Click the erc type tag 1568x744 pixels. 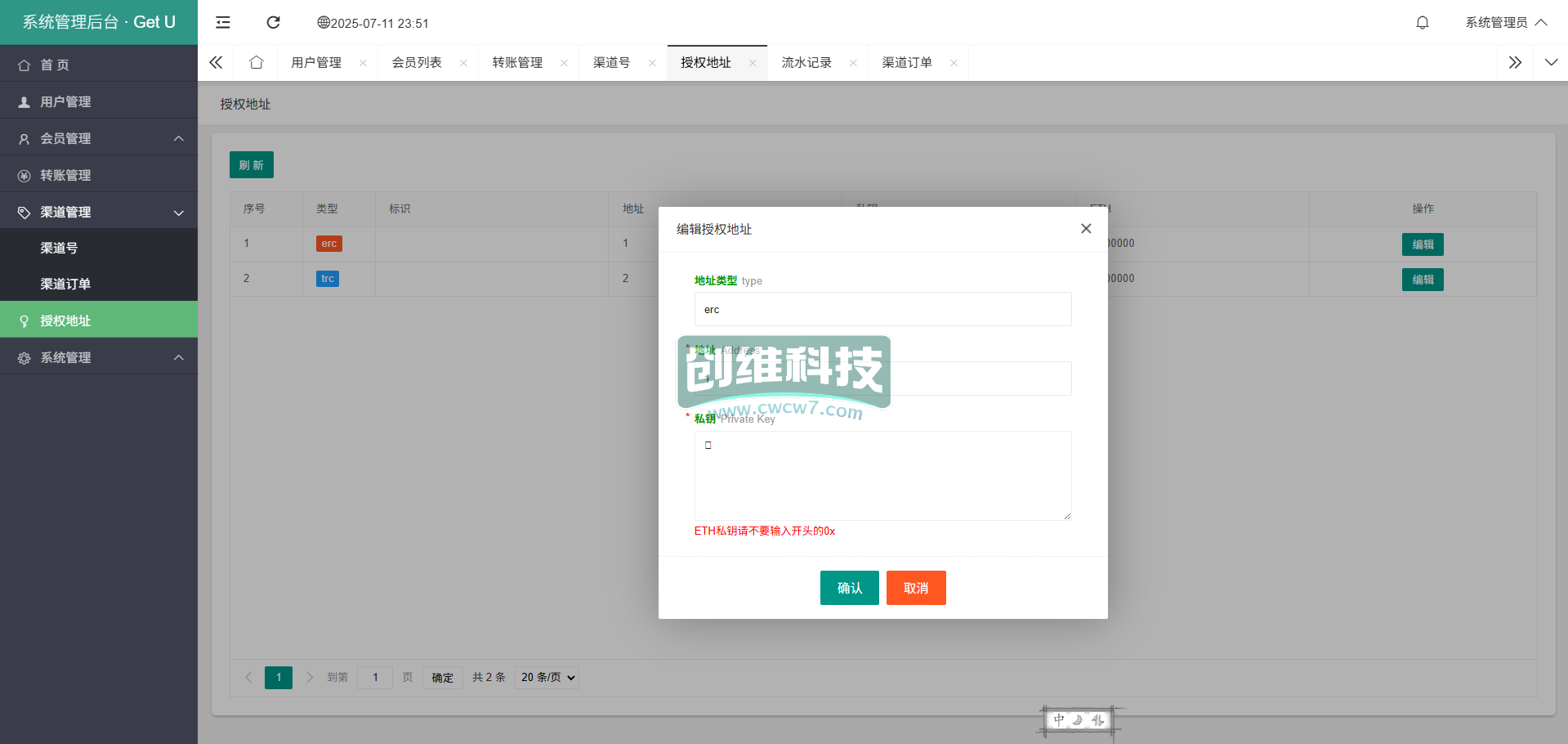[329, 244]
